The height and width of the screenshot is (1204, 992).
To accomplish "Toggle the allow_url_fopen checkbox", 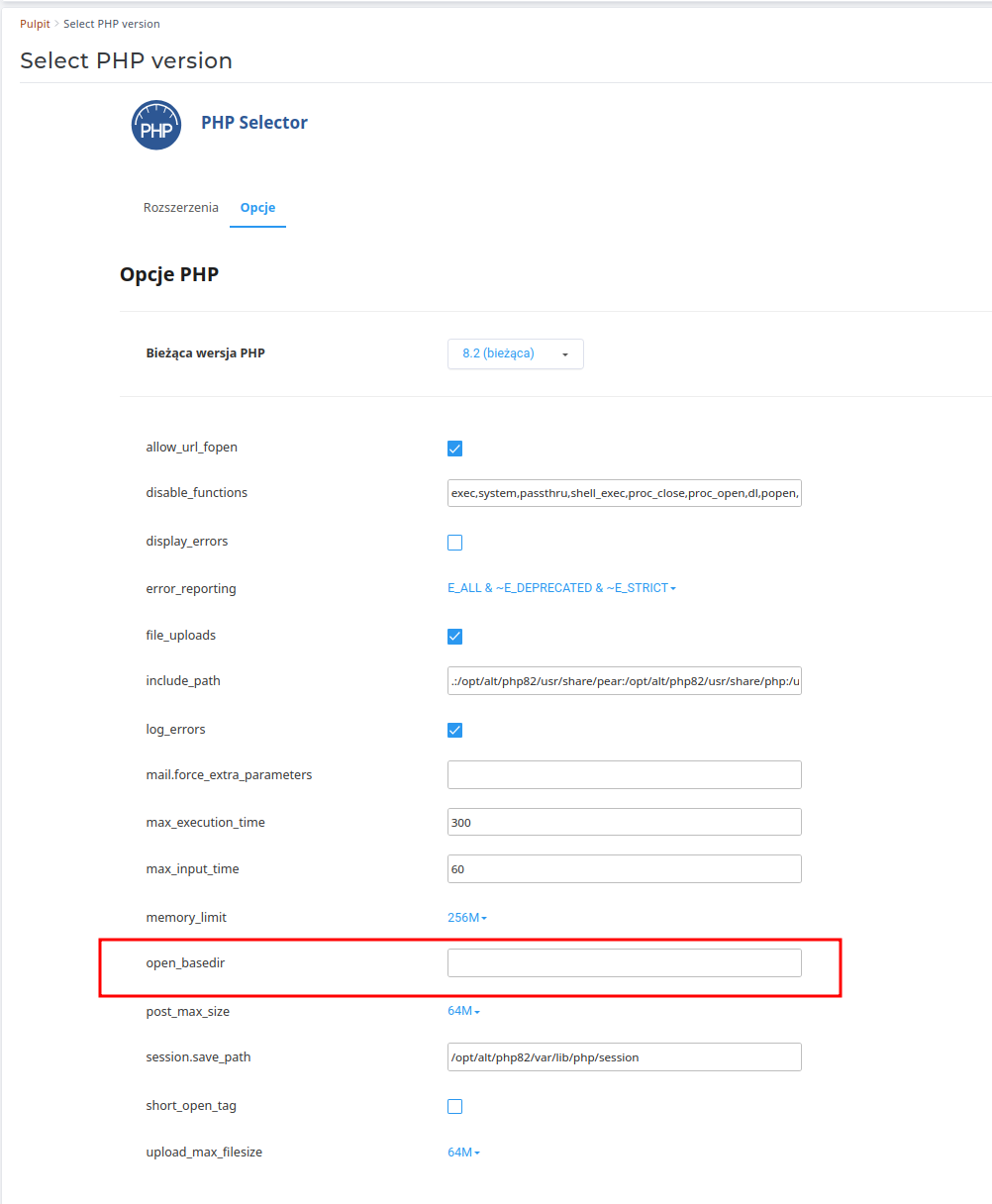I will click(x=455, y=449).
